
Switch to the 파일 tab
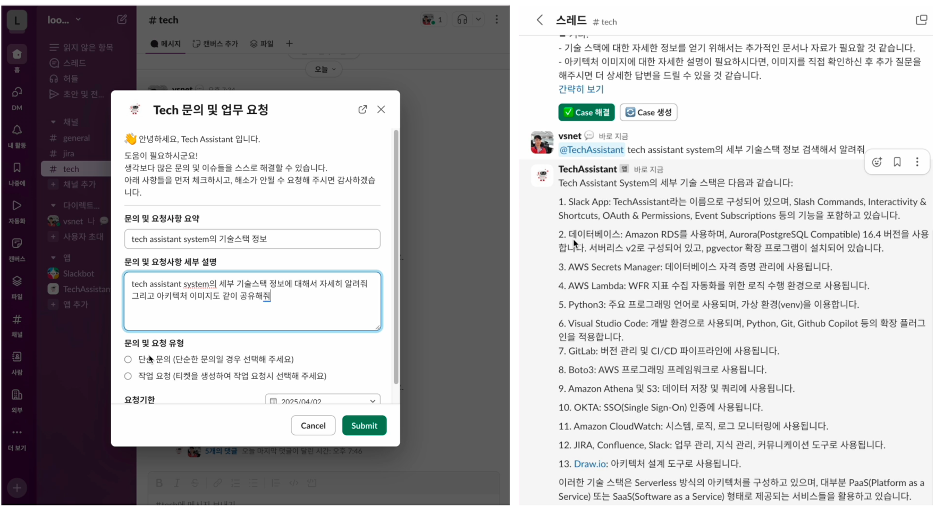click(262, 44)
